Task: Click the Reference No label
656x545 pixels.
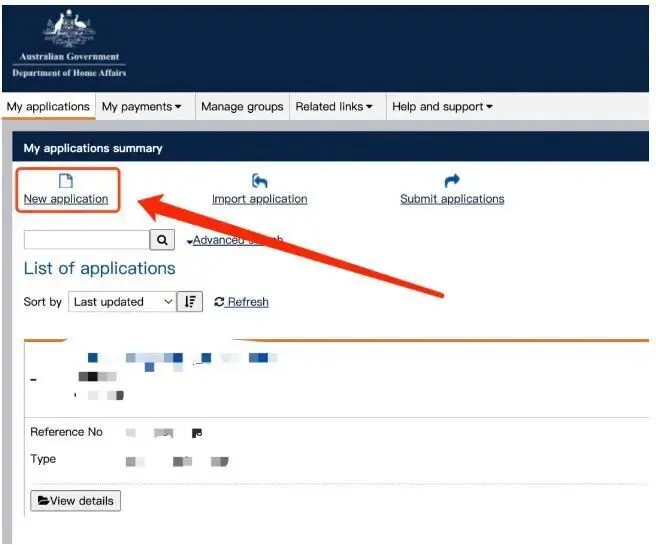Action: (66, 432)
